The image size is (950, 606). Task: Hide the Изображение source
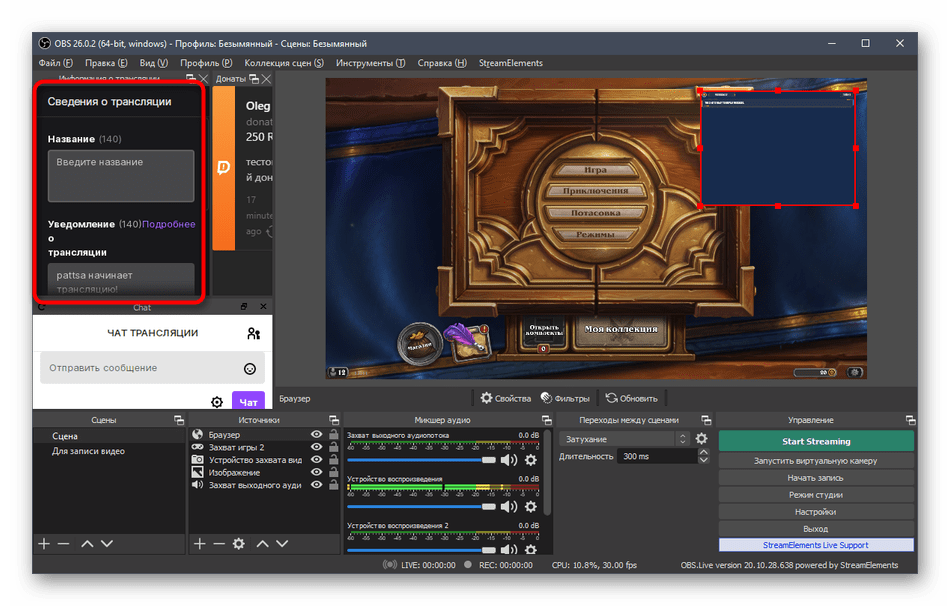click(317, 472)
